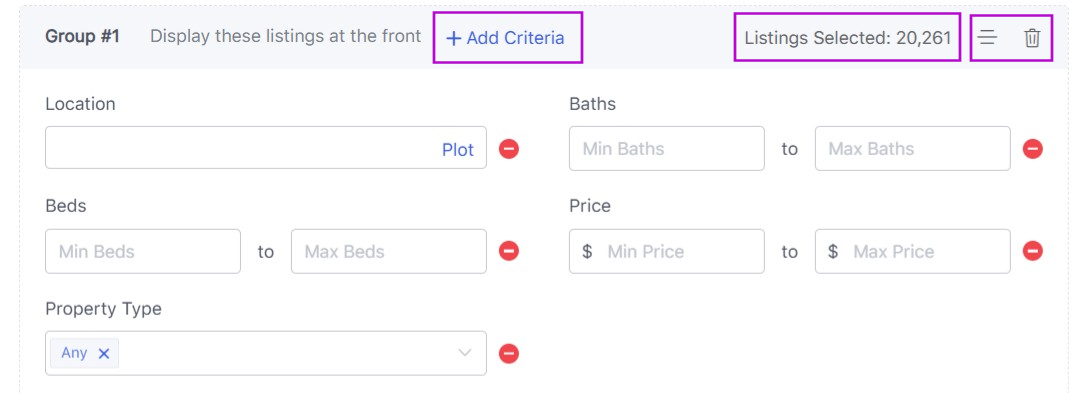
Task: Click the reorder lines icon beside trash
Action: [987, 37]
